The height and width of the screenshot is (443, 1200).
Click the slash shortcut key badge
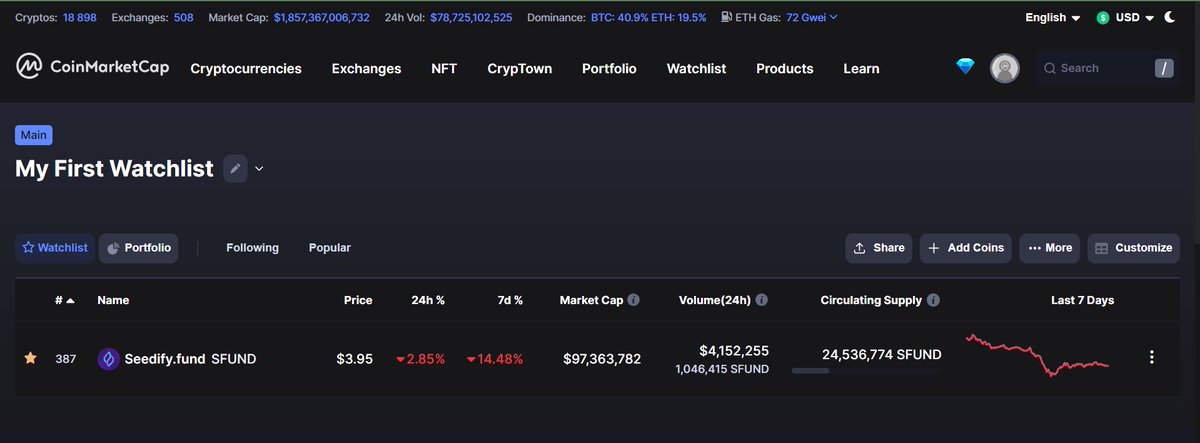coord(1163,68)
